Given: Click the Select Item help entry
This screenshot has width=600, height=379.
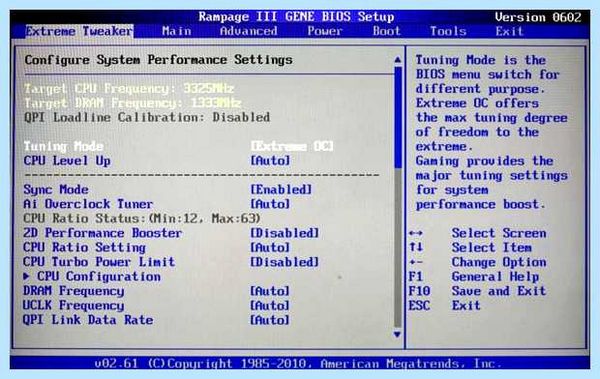Looking at the screenshot, I should (470, 248).
